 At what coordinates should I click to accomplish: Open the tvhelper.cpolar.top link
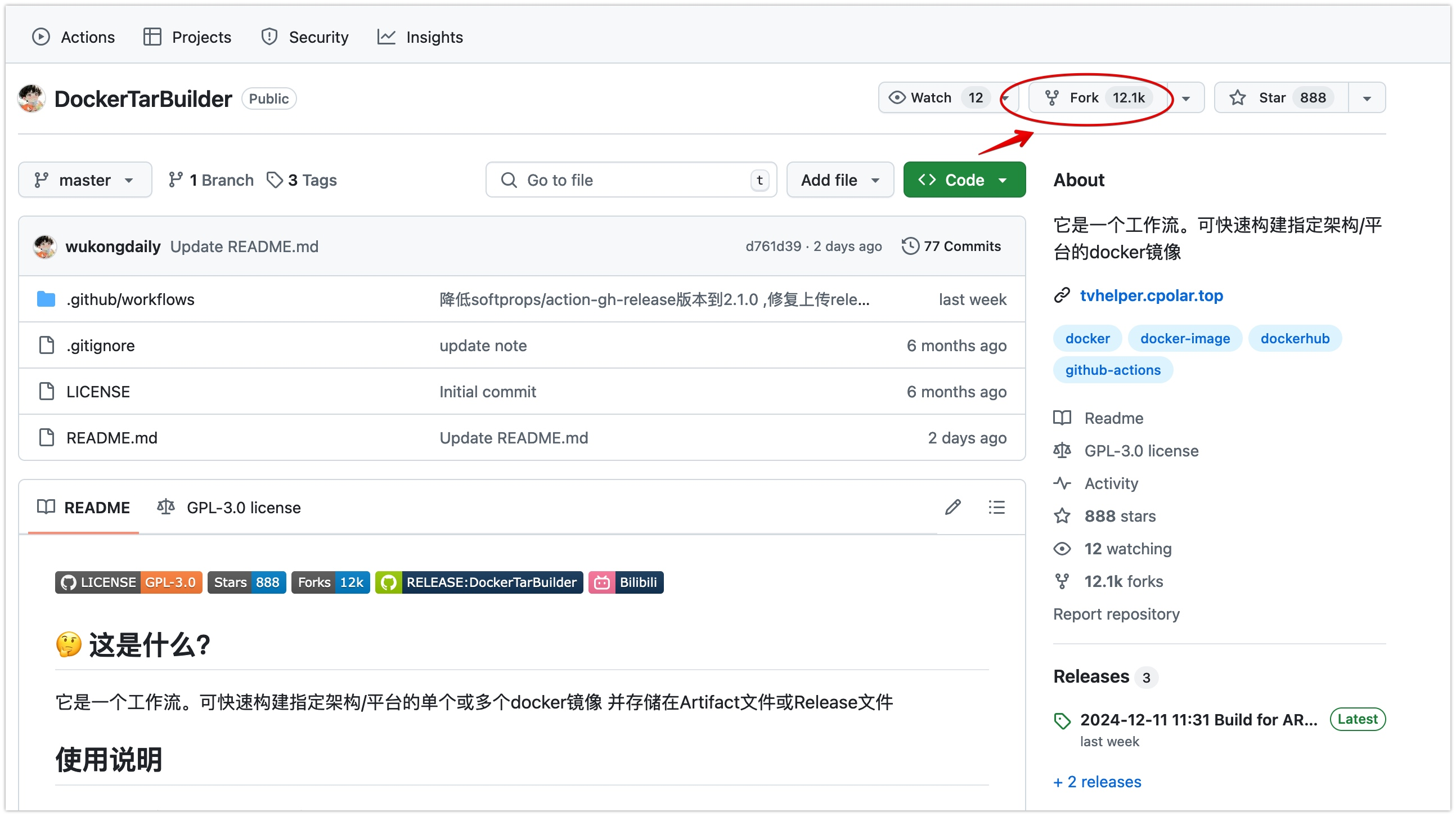click(x=1151, y=295)
